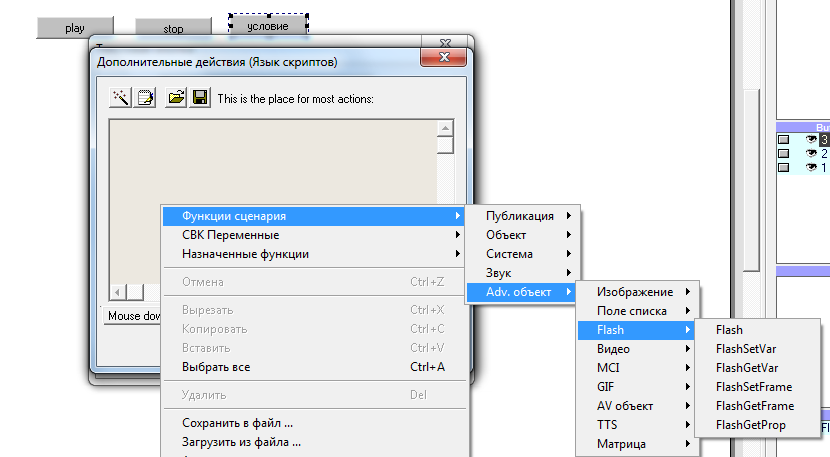
Task: Choose Выбрать все in context menu
Action: pos(215,367)
